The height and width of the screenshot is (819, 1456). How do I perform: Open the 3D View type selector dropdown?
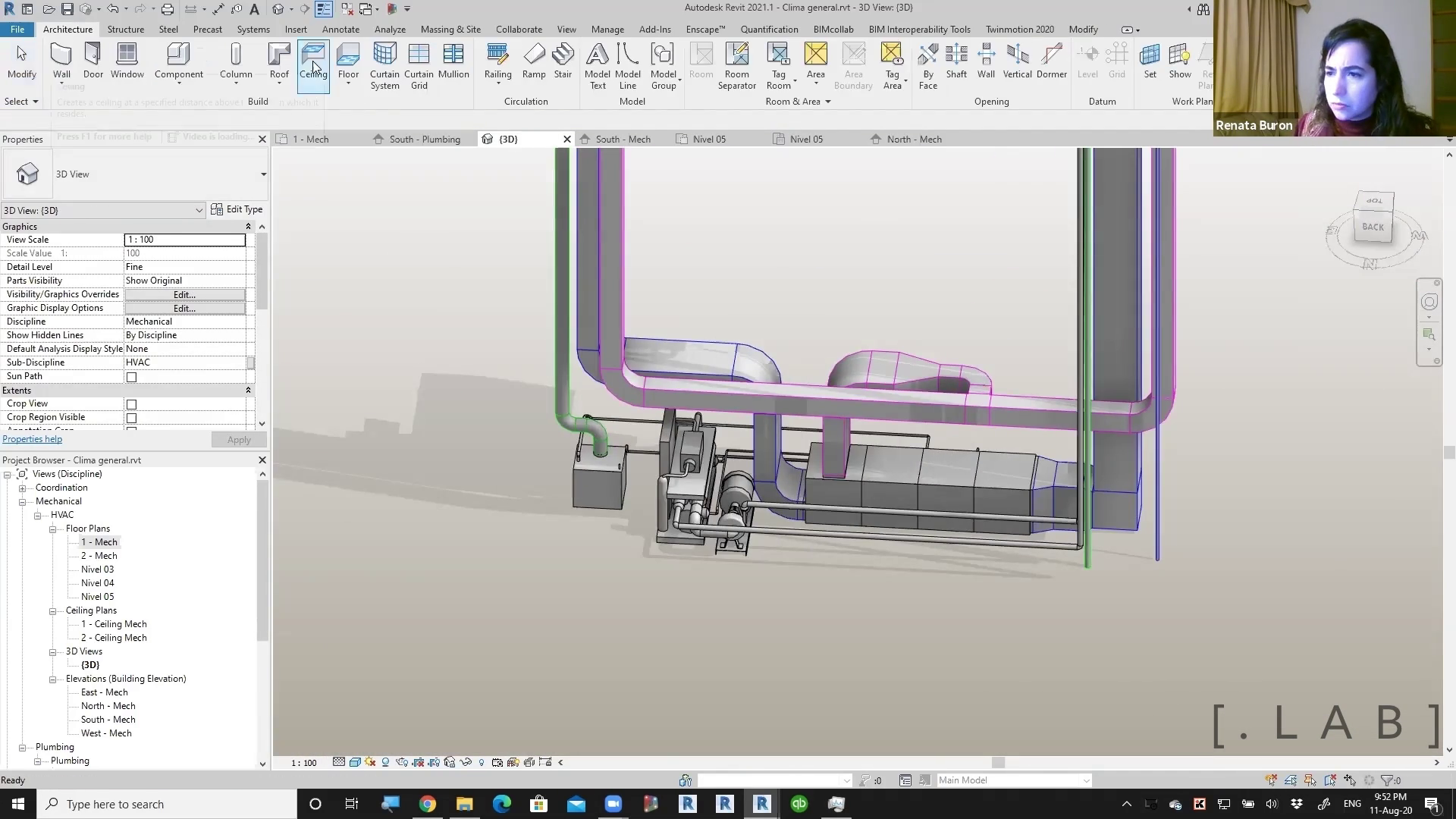click(263, 174)
